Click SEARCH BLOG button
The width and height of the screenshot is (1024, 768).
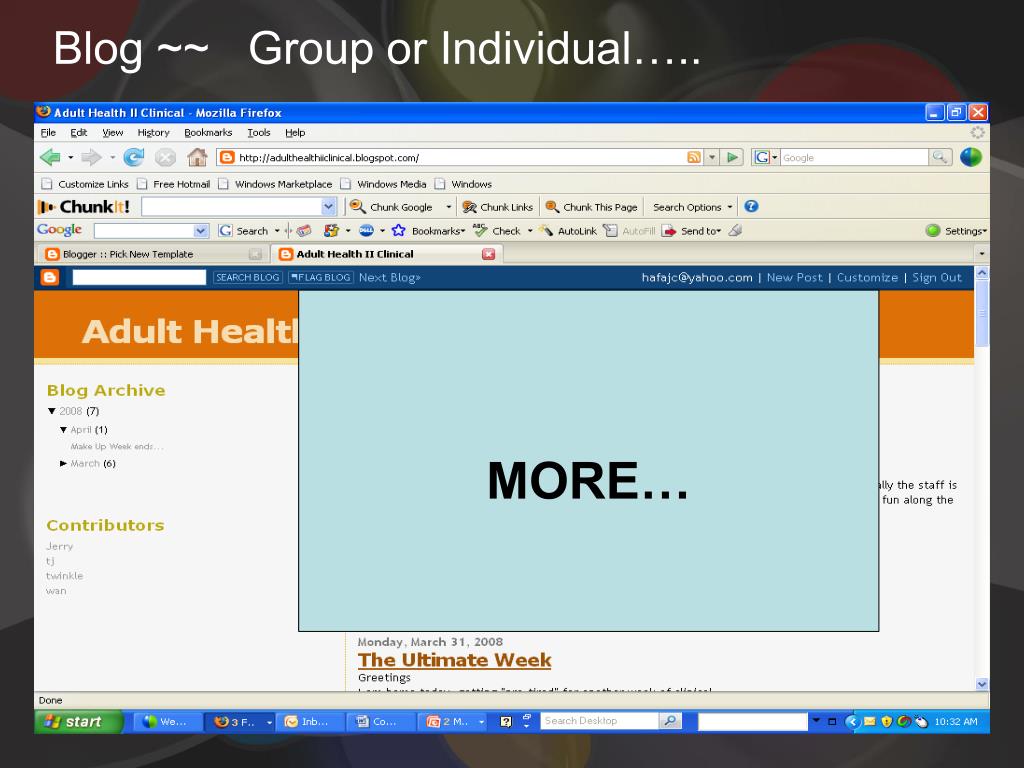point(248,278)
